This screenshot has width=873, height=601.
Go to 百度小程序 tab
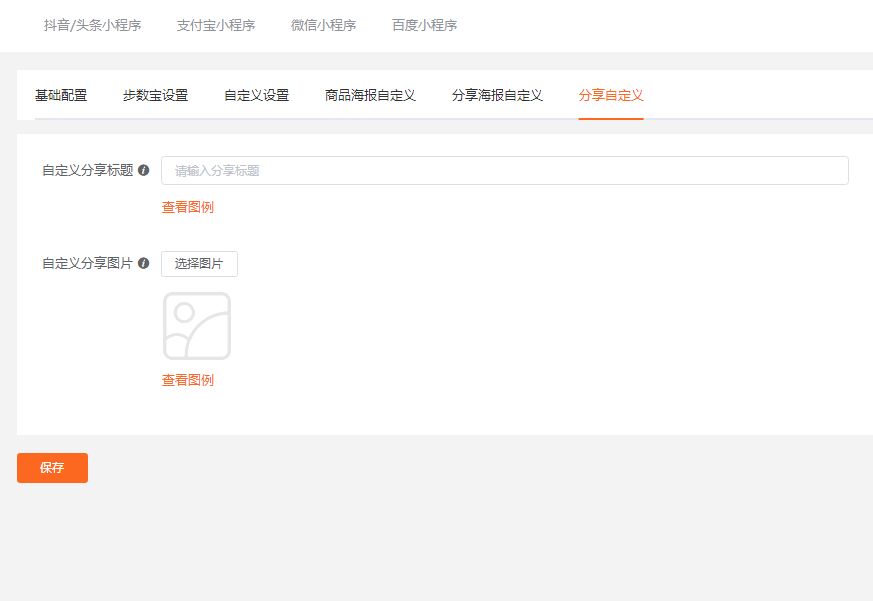click(x=424, y=26)
